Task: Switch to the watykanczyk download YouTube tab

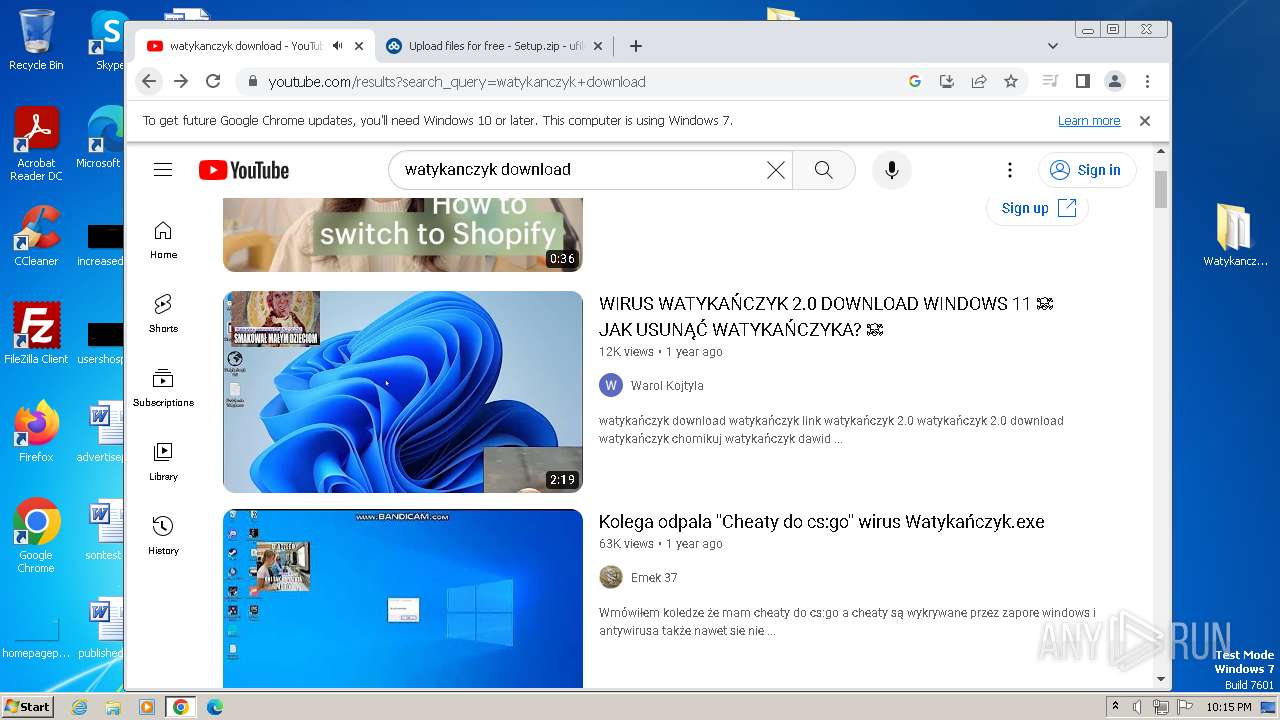Action: click(254, 46)
